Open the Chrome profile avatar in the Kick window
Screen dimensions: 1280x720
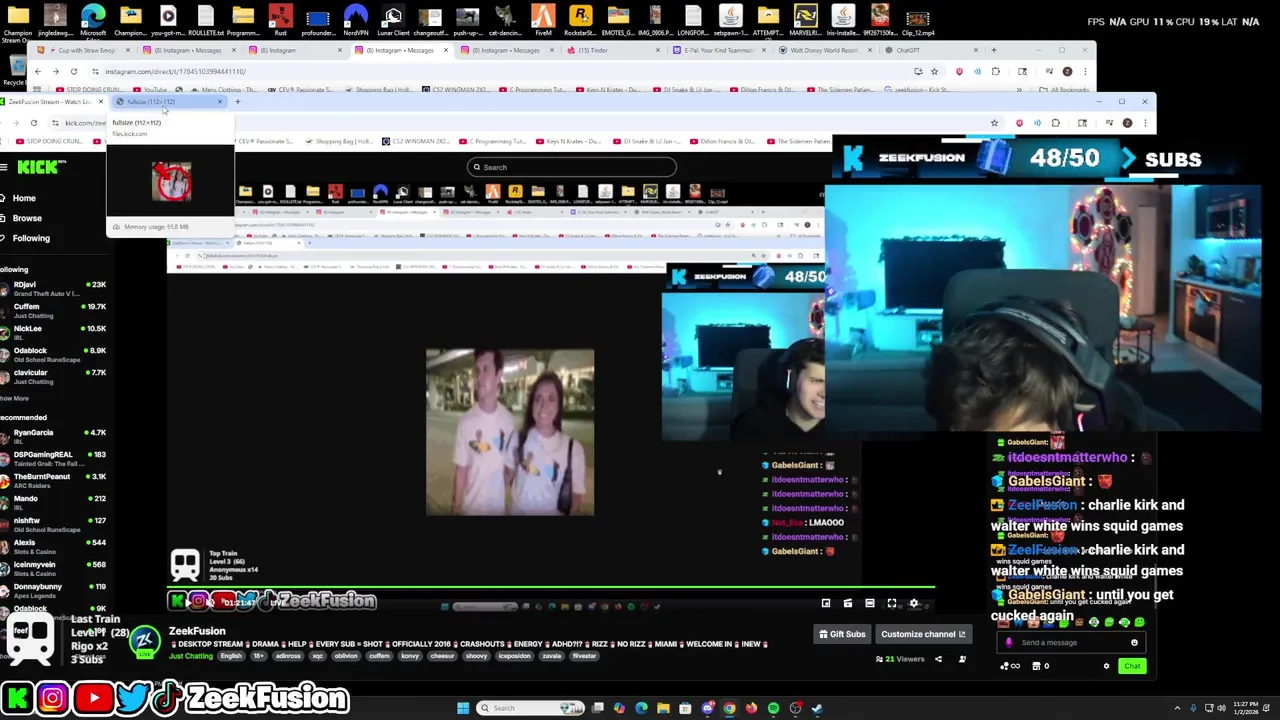pyautogui.click(x=1127, y=123)
